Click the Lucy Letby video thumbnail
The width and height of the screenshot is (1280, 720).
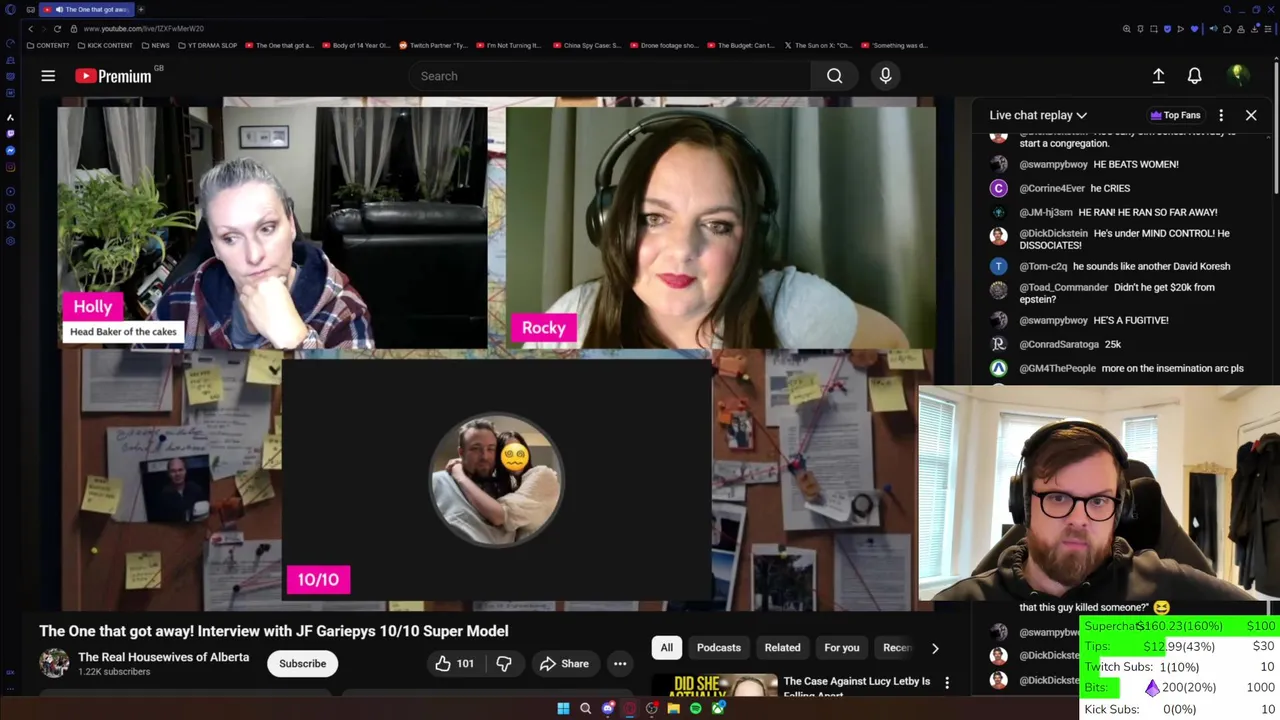(x=715, y=686)
